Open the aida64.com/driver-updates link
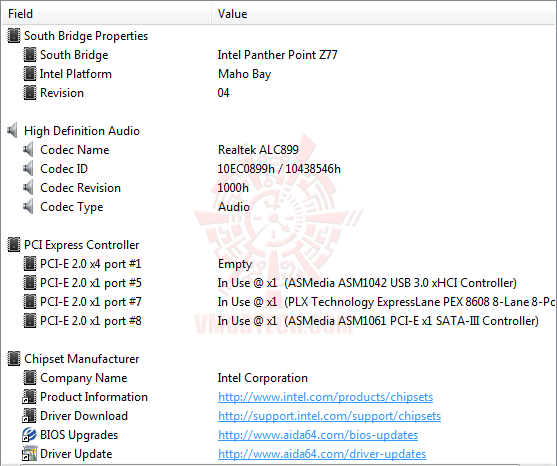 (322, 454)
